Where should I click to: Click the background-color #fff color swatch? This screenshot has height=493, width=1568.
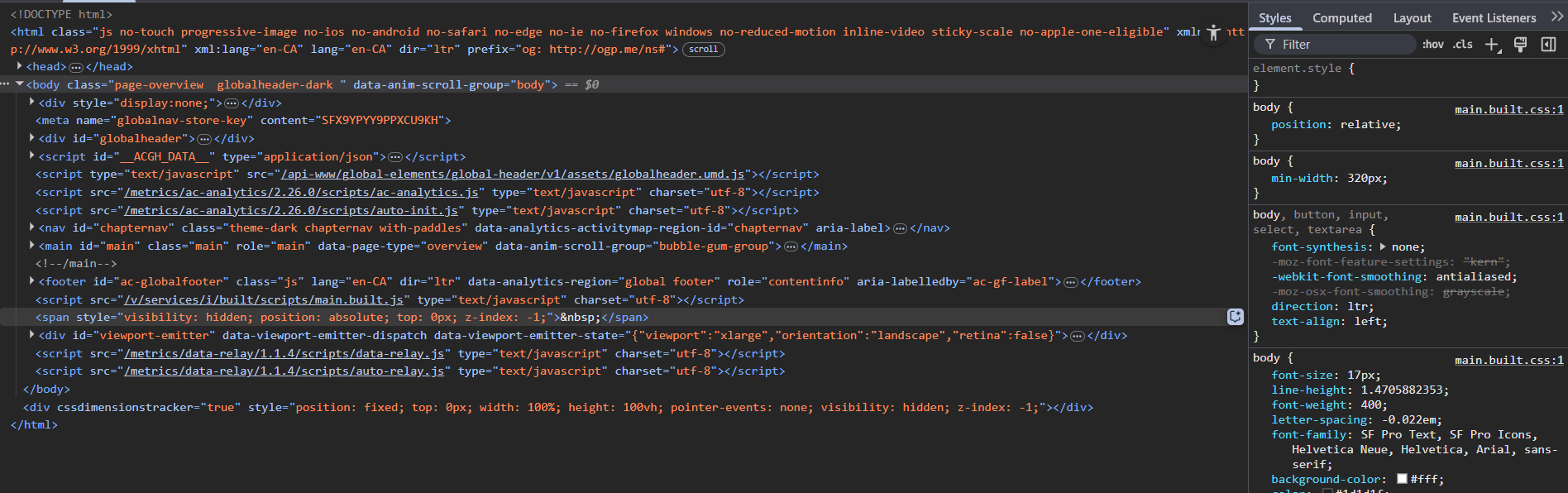(x=1402, y=479)
